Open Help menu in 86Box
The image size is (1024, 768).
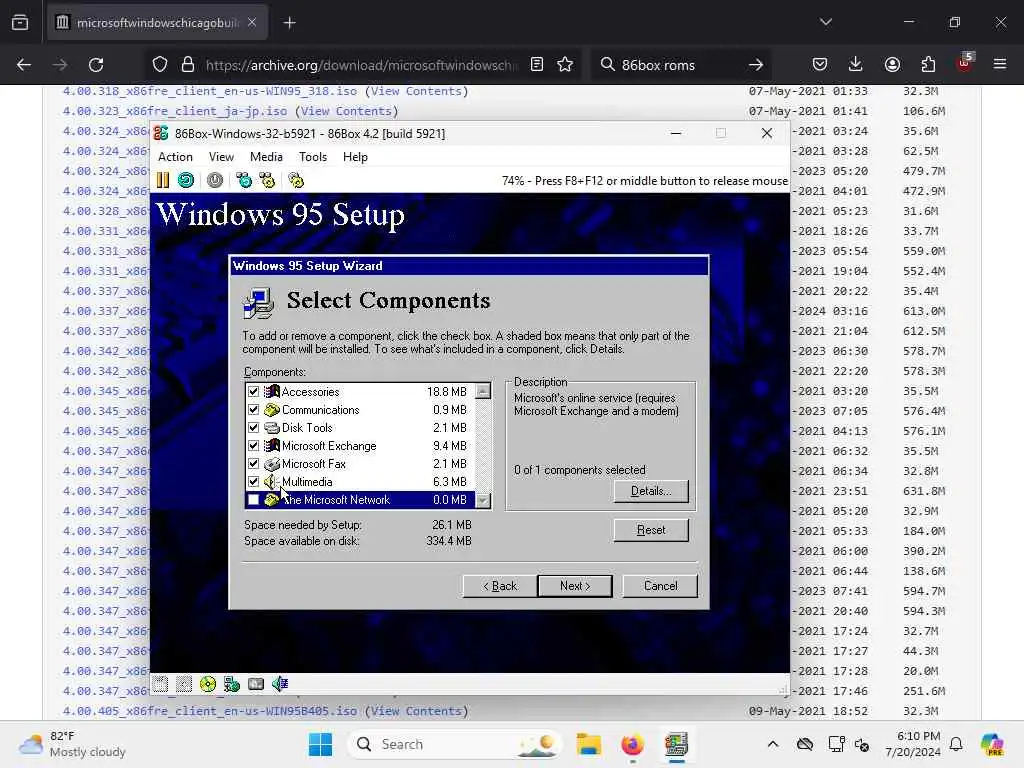tap(355, 157)
